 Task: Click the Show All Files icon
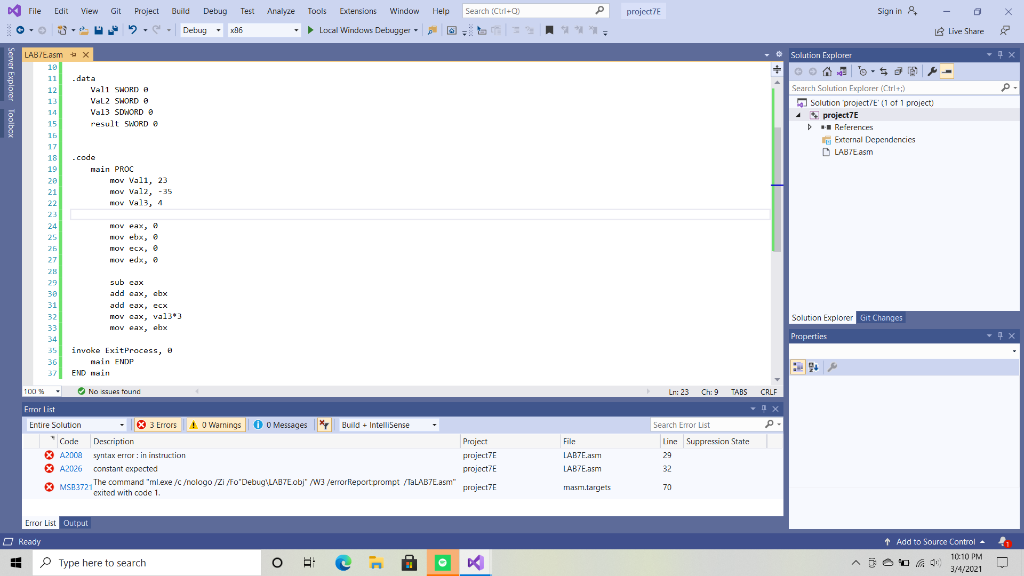pyautogui.click(x=913, y=71)
